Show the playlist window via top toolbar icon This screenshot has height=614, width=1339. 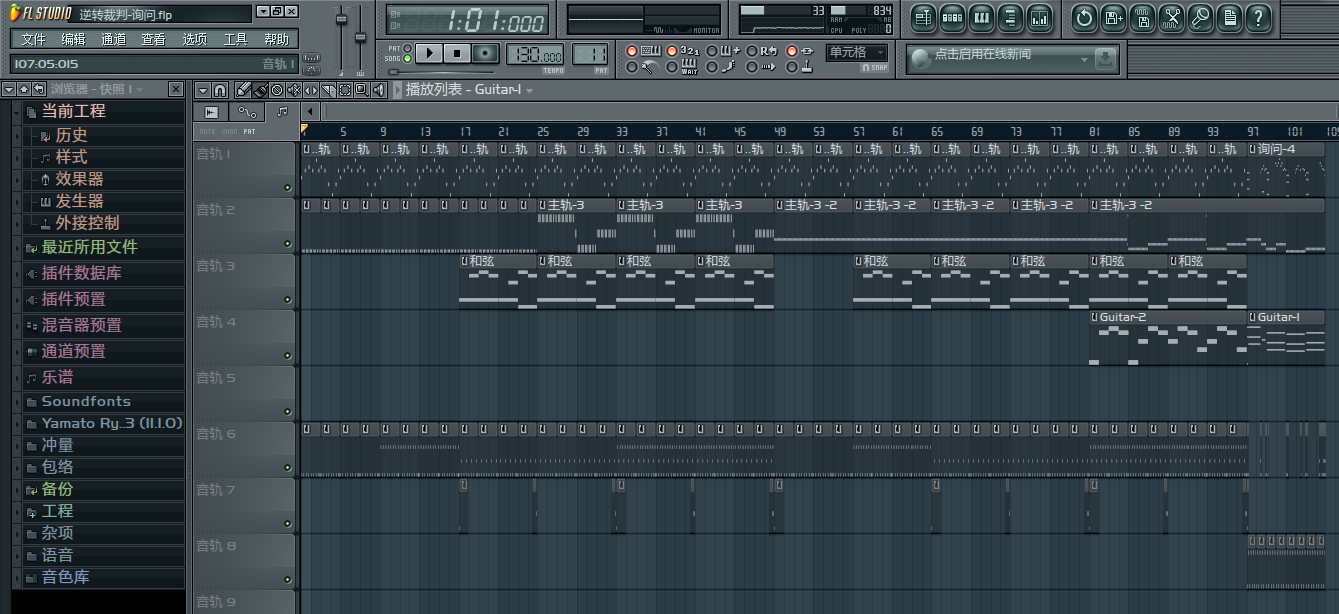[923, 17]
